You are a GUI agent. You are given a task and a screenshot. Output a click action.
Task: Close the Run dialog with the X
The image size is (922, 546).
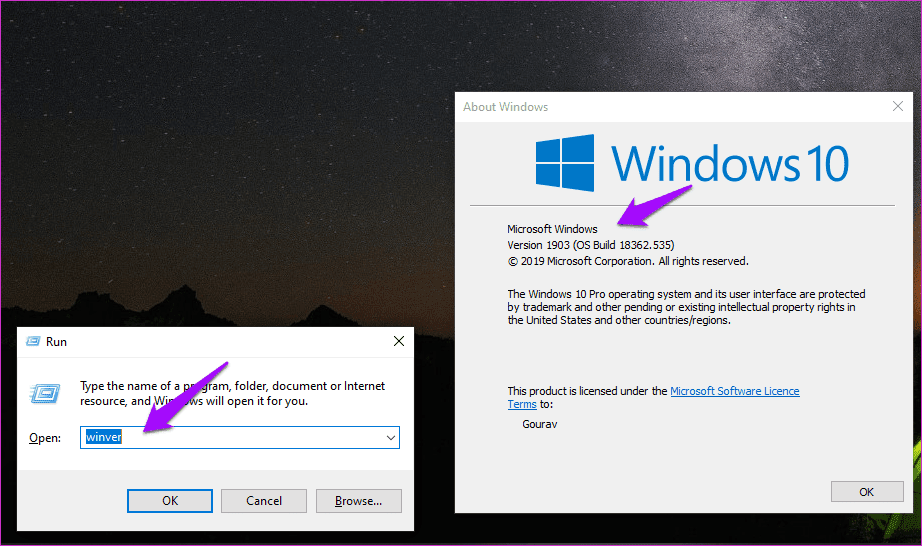(399, 341)
